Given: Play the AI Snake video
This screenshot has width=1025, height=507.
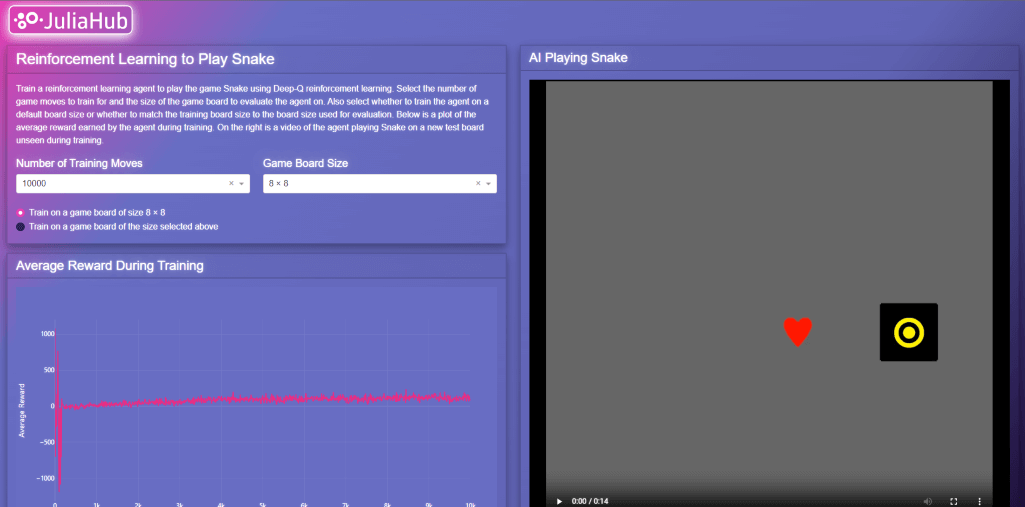Looking at the screenshot, I should tap(558, 501).
